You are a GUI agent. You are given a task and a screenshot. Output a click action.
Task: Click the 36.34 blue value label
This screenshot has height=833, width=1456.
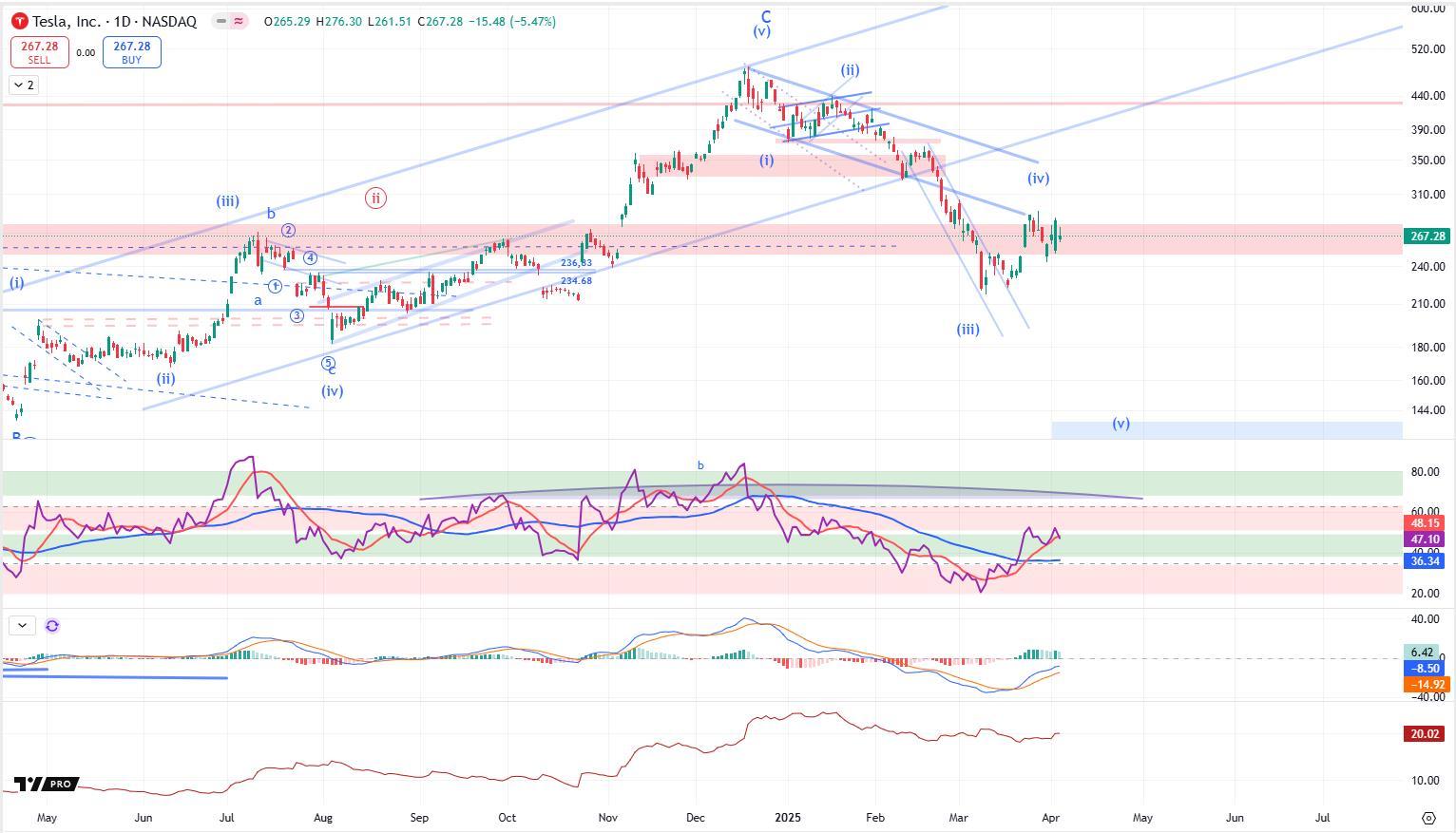coord(1425,561)
